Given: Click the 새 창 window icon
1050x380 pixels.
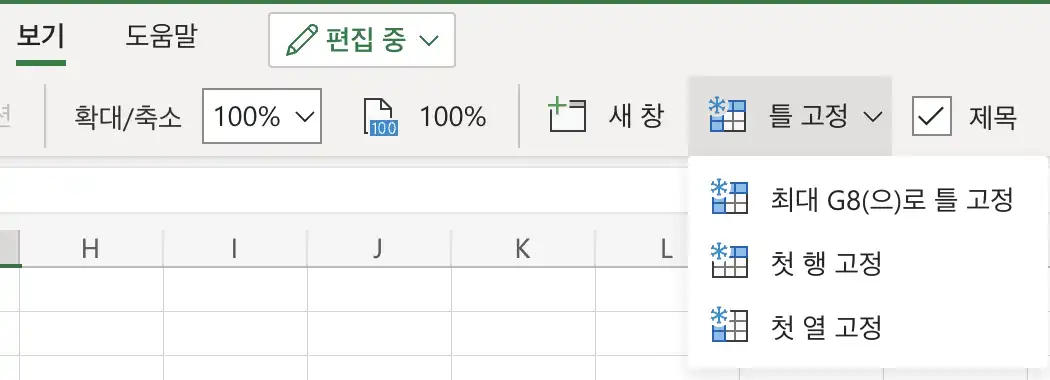Looking at the screenshot, I should [x=567, y=115].
